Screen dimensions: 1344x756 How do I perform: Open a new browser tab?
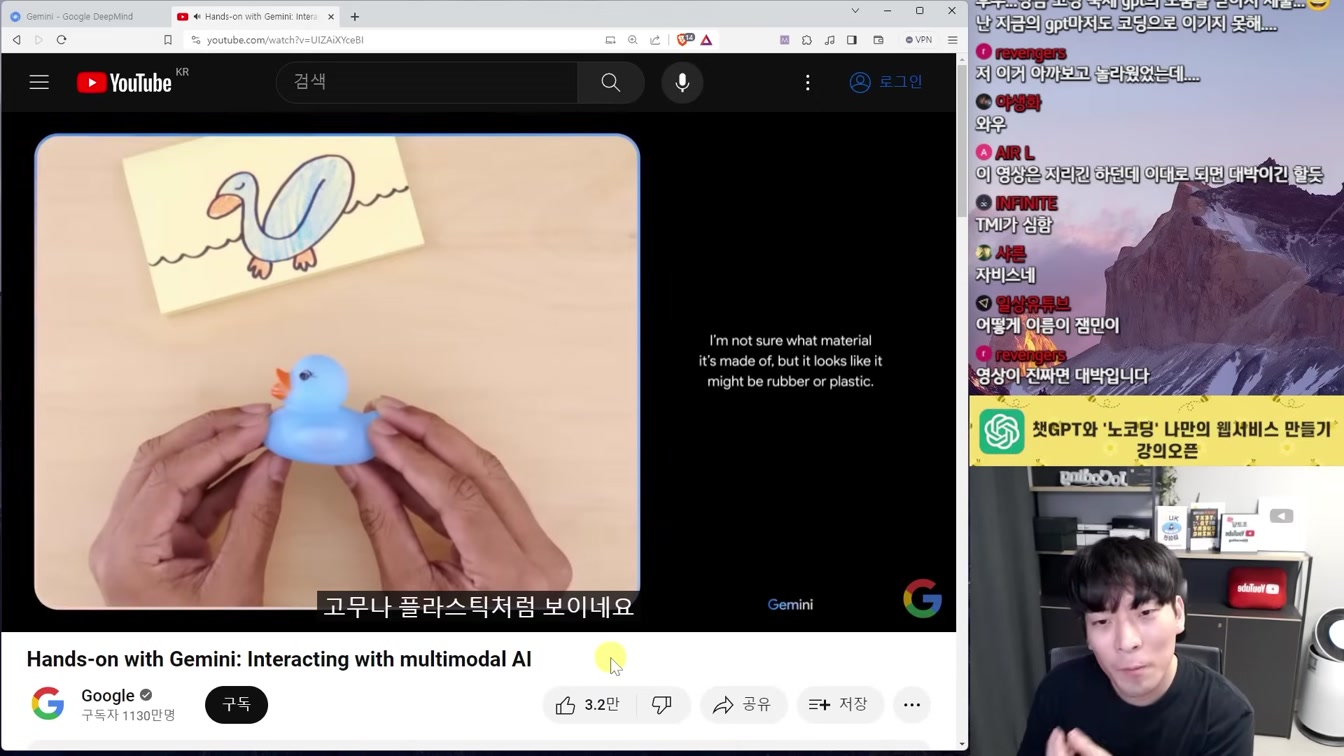tap(355, 16)
